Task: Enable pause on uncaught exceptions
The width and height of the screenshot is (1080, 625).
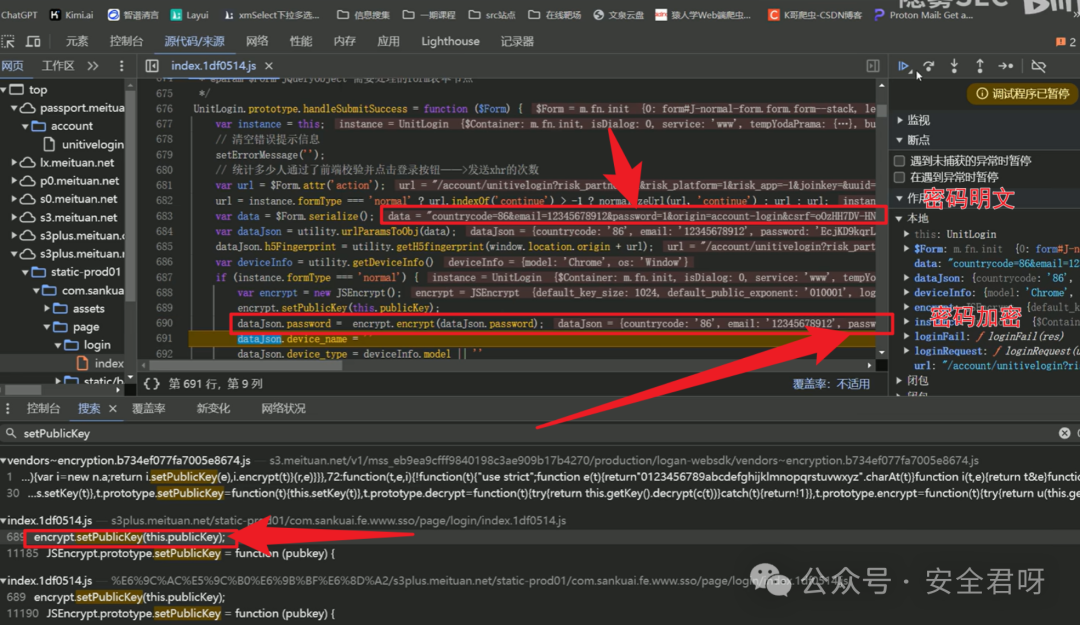Action: click(899, 160)
